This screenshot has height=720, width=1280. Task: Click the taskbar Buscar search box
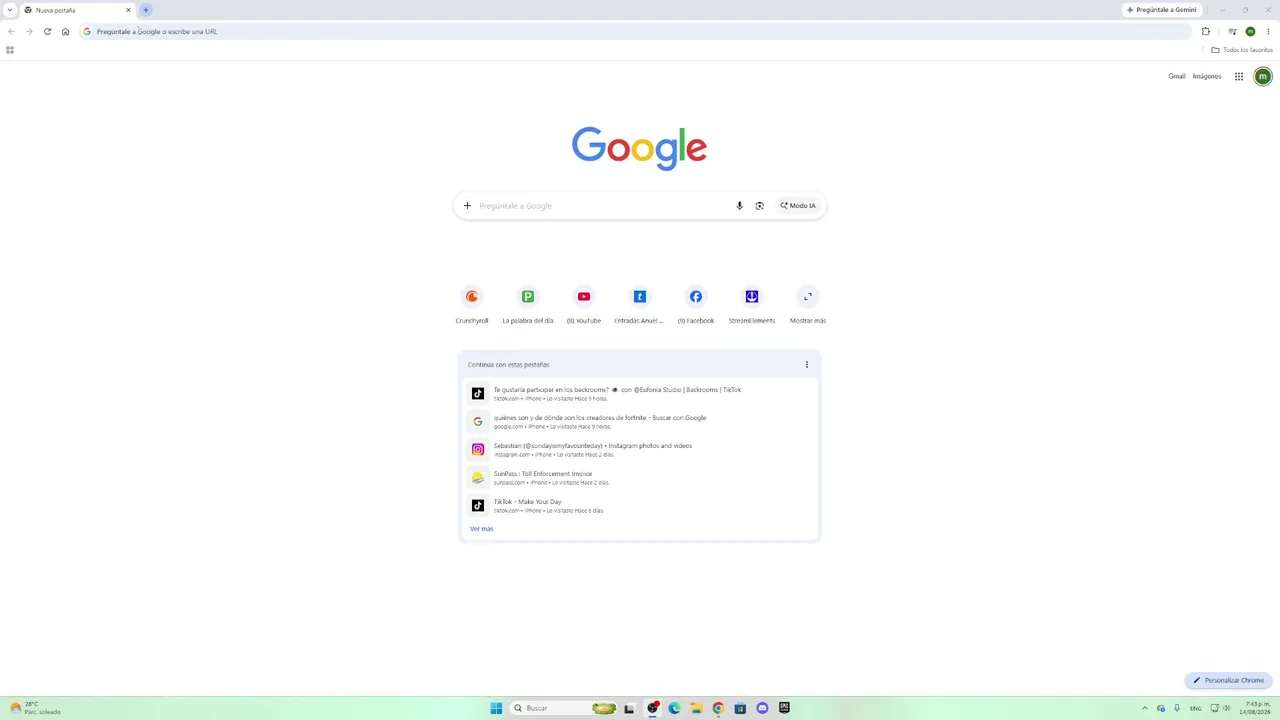click(x=565, y=708)
